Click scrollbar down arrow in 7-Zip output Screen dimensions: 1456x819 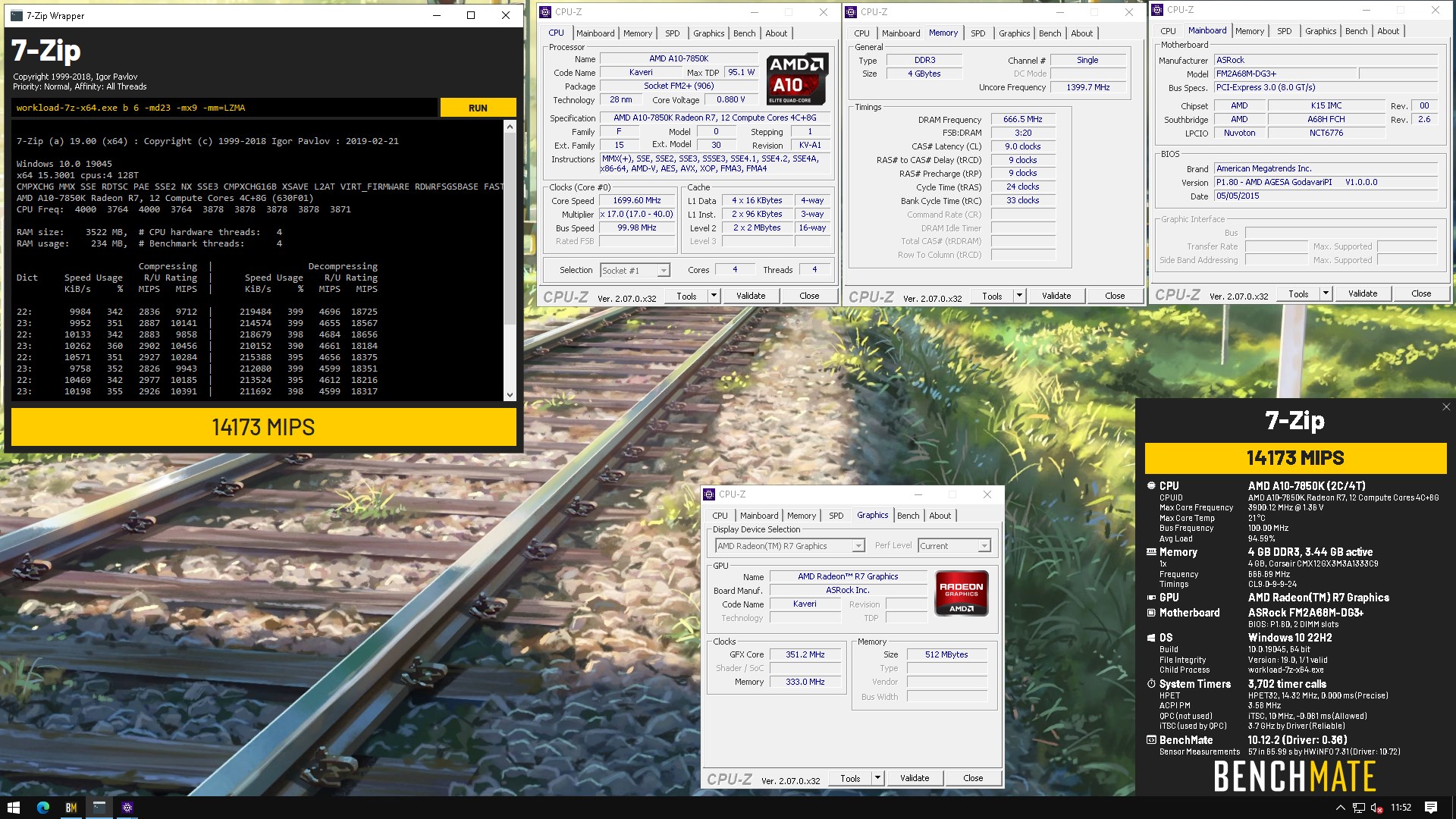(x=510, y=394)
